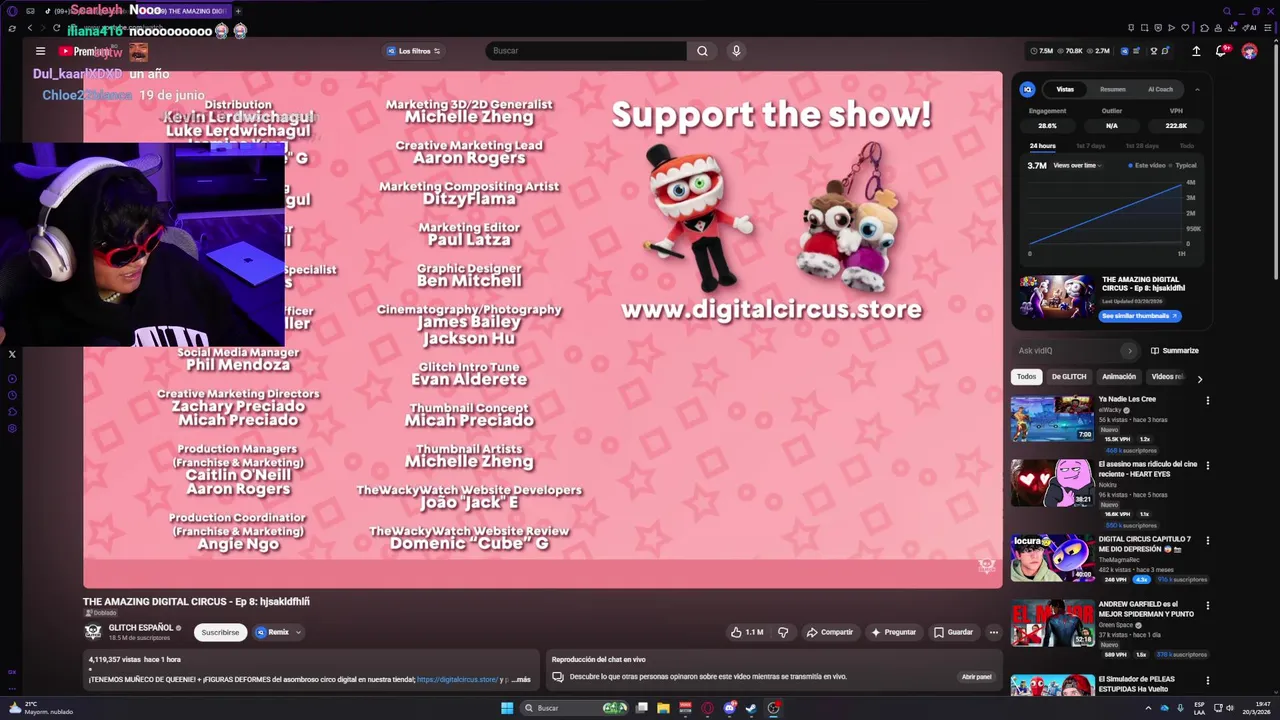The width and height of the screenshot is (1280, 720).
Task: Open options for ANDREW GARFIELD video
Action: pos(1207,605)
